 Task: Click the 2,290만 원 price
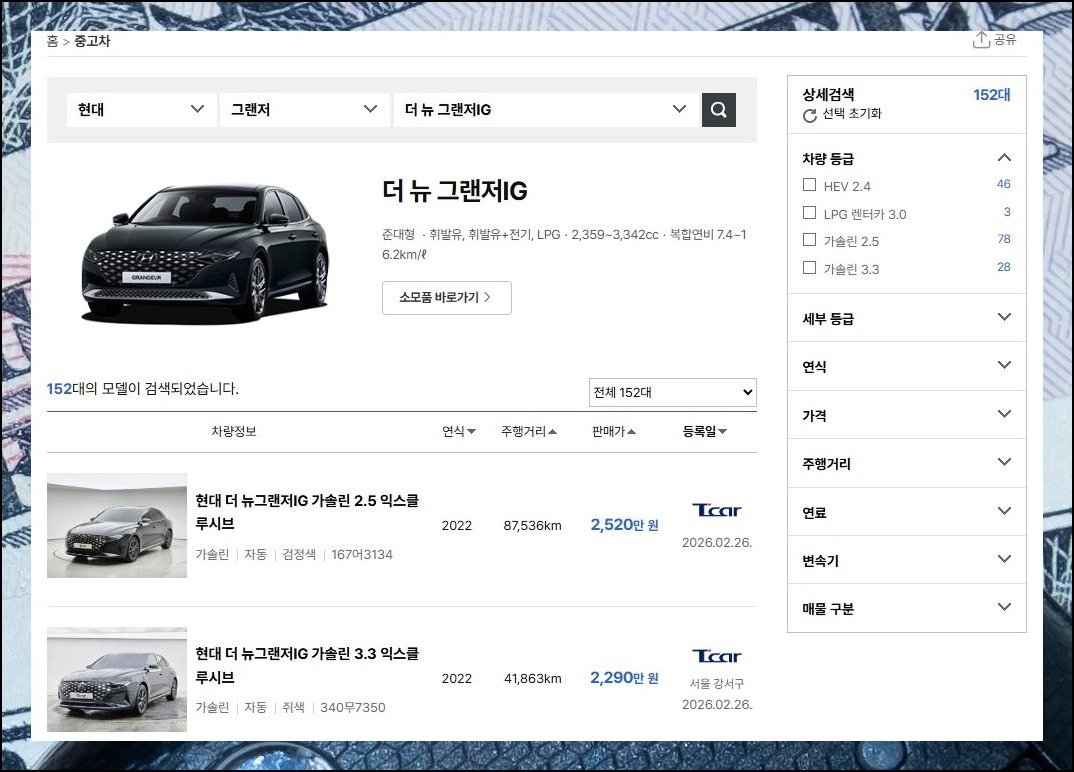[625, 677]
